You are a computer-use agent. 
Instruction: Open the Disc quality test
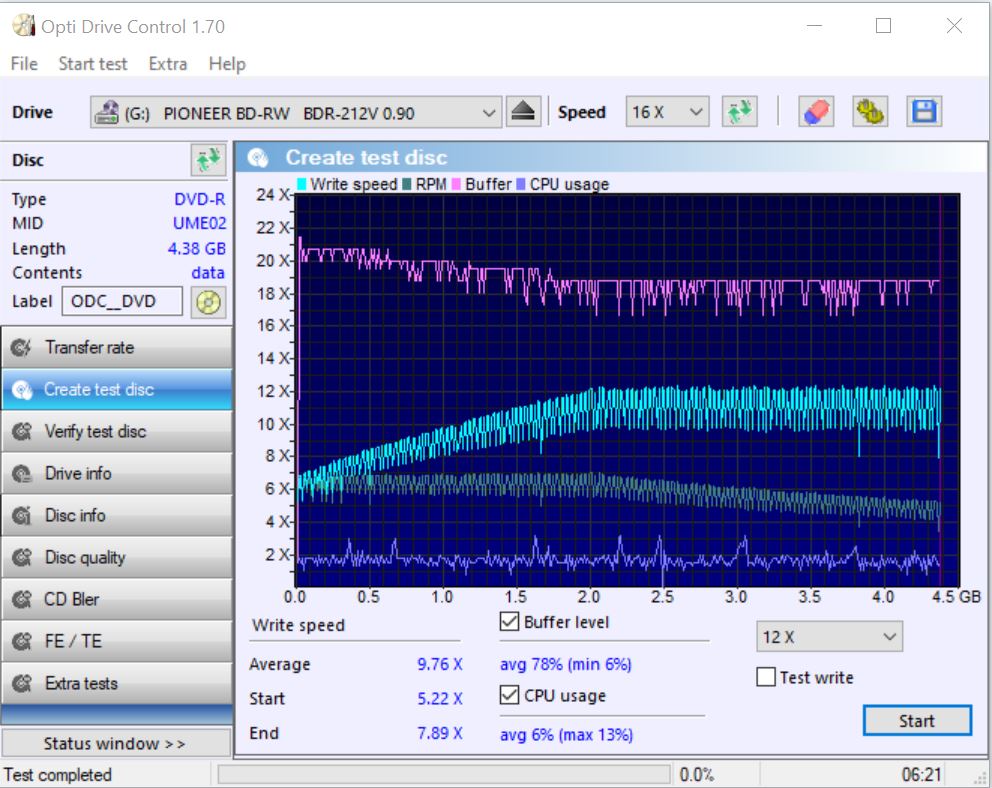pos(116,557)
